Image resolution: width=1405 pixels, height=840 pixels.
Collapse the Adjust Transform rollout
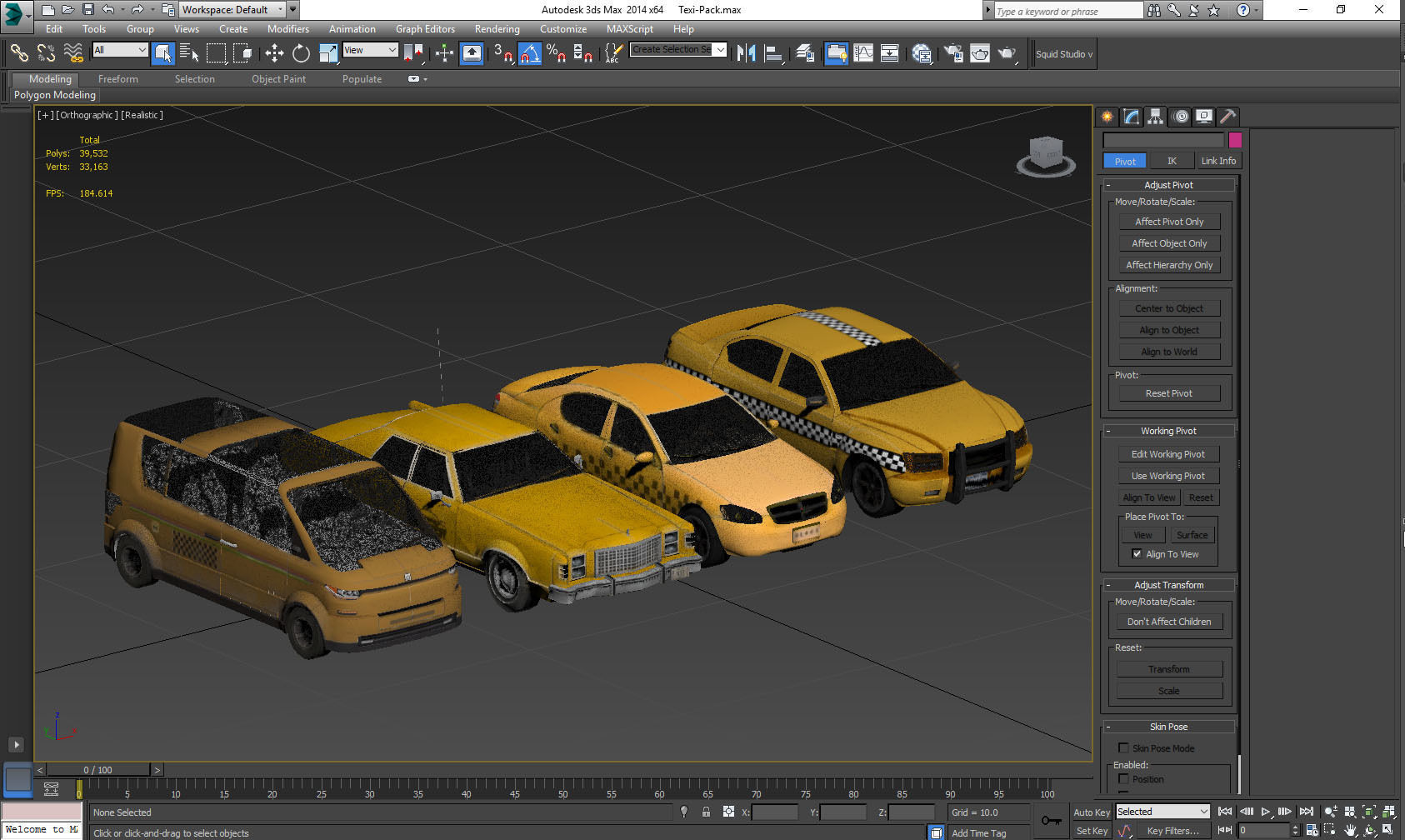[1168, 585]
